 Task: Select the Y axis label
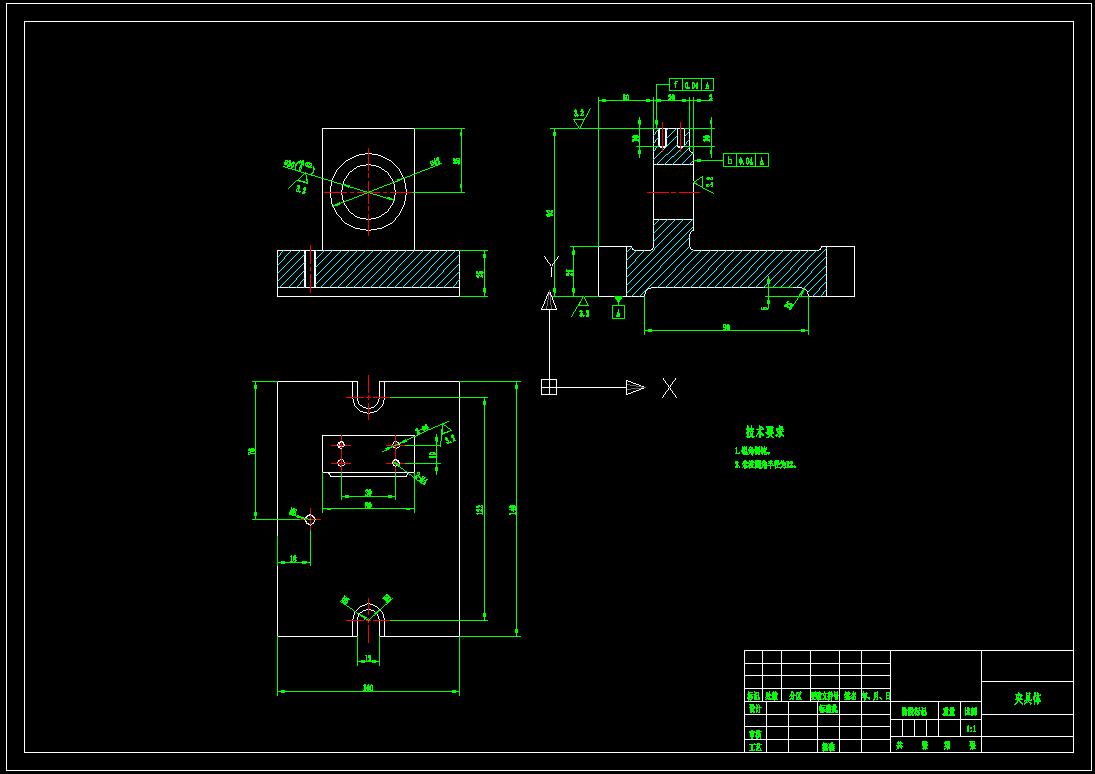(x=552, y=266)
